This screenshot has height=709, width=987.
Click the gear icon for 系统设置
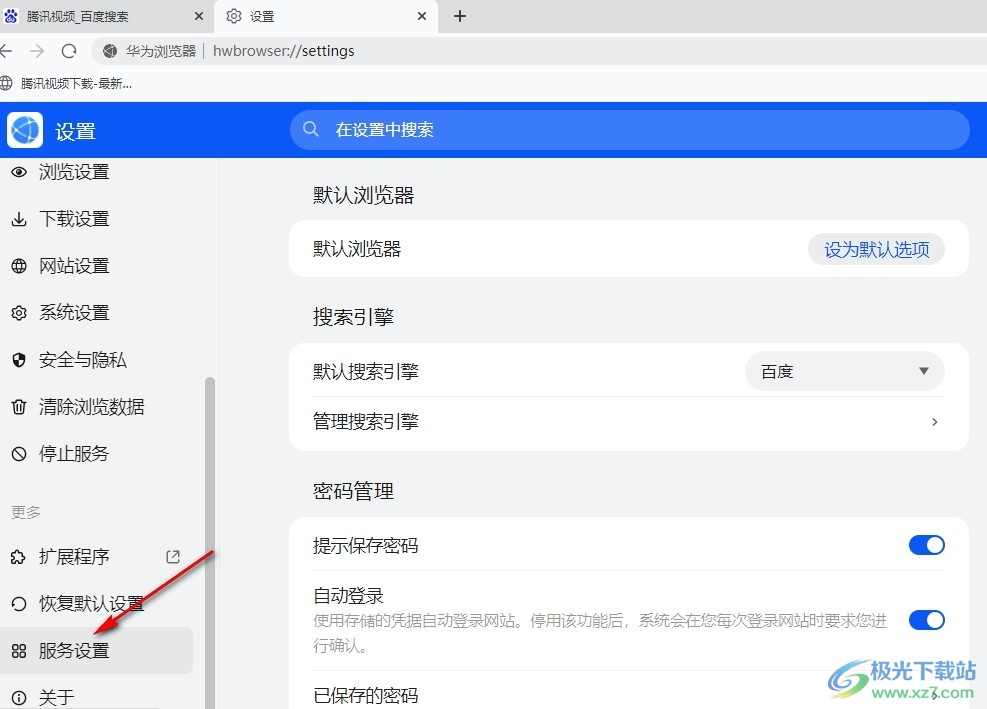[19, 313]
